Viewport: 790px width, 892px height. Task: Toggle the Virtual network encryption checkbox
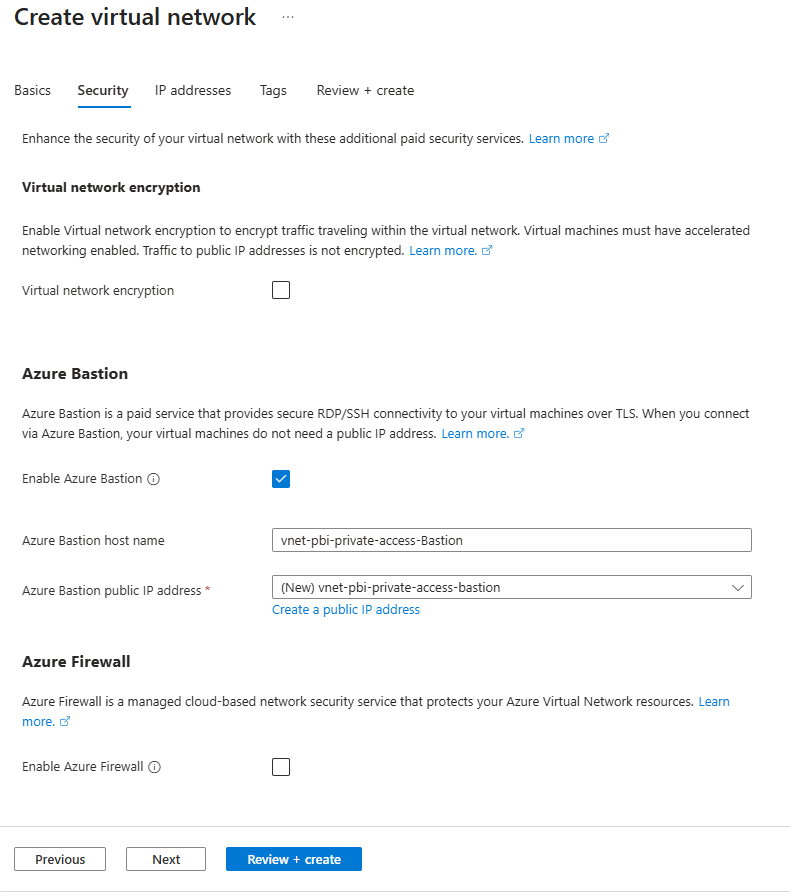click(x=281, y=290)
